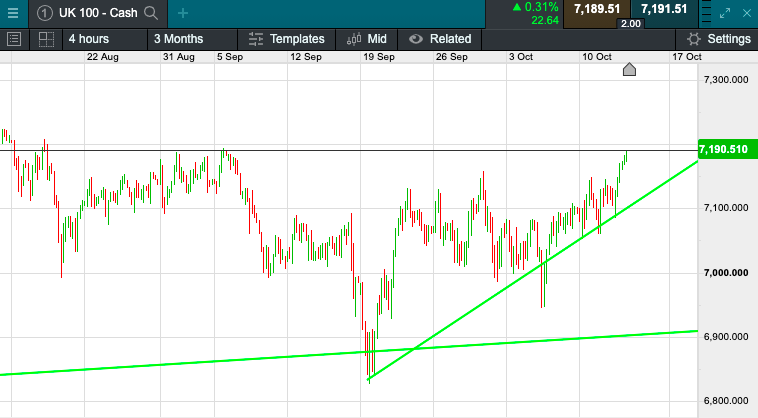Add a new chart tab with plus icon
The image size is (758, 418).
coord(183,13)
